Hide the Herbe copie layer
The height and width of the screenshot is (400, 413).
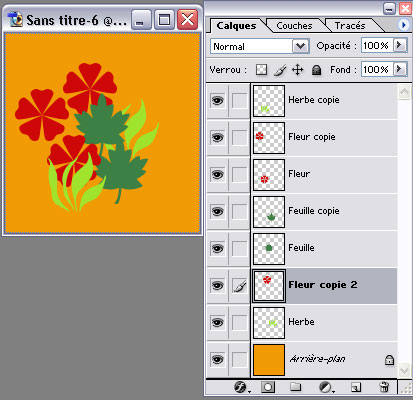217,100
